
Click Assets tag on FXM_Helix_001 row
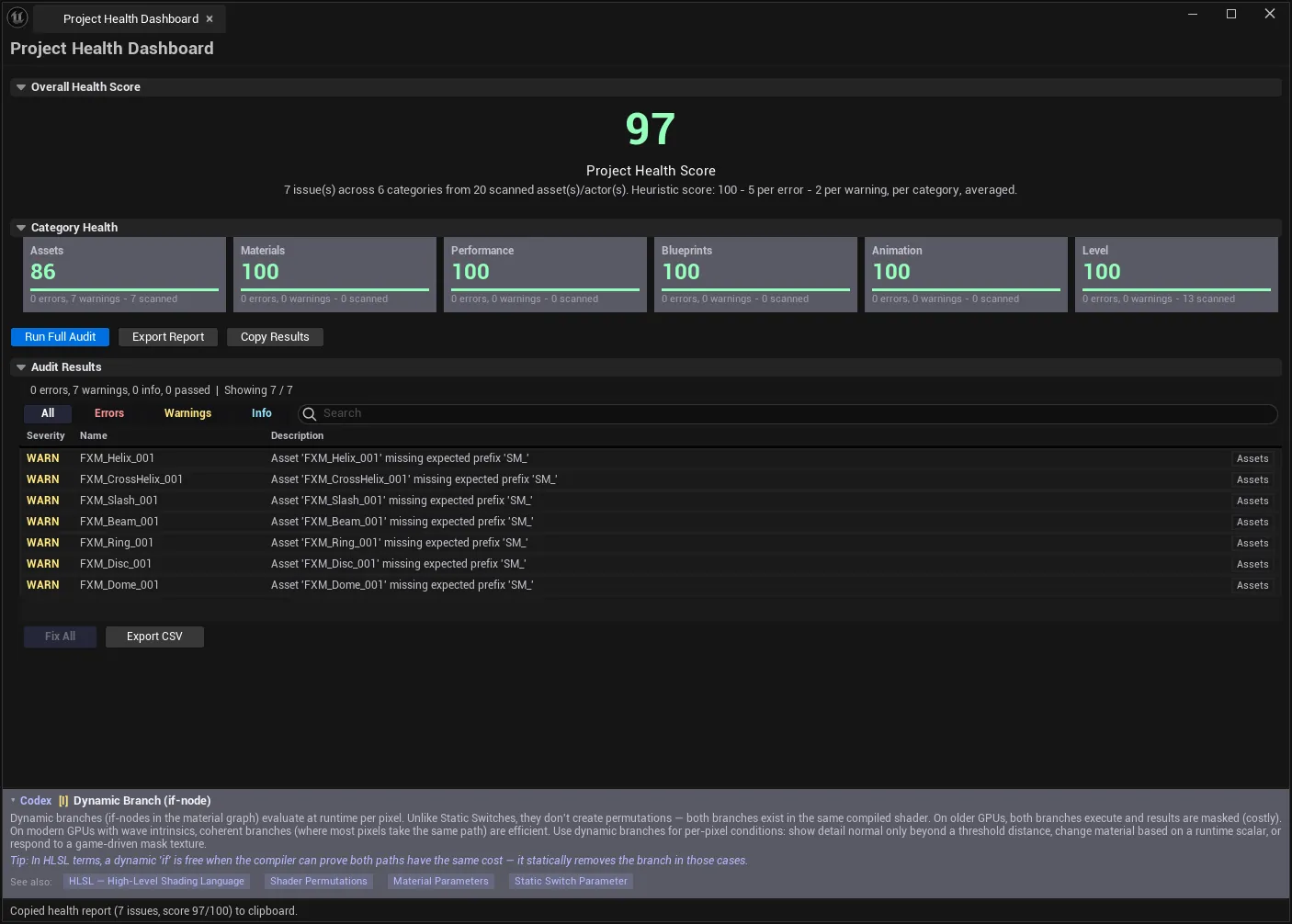point(1252,459)
